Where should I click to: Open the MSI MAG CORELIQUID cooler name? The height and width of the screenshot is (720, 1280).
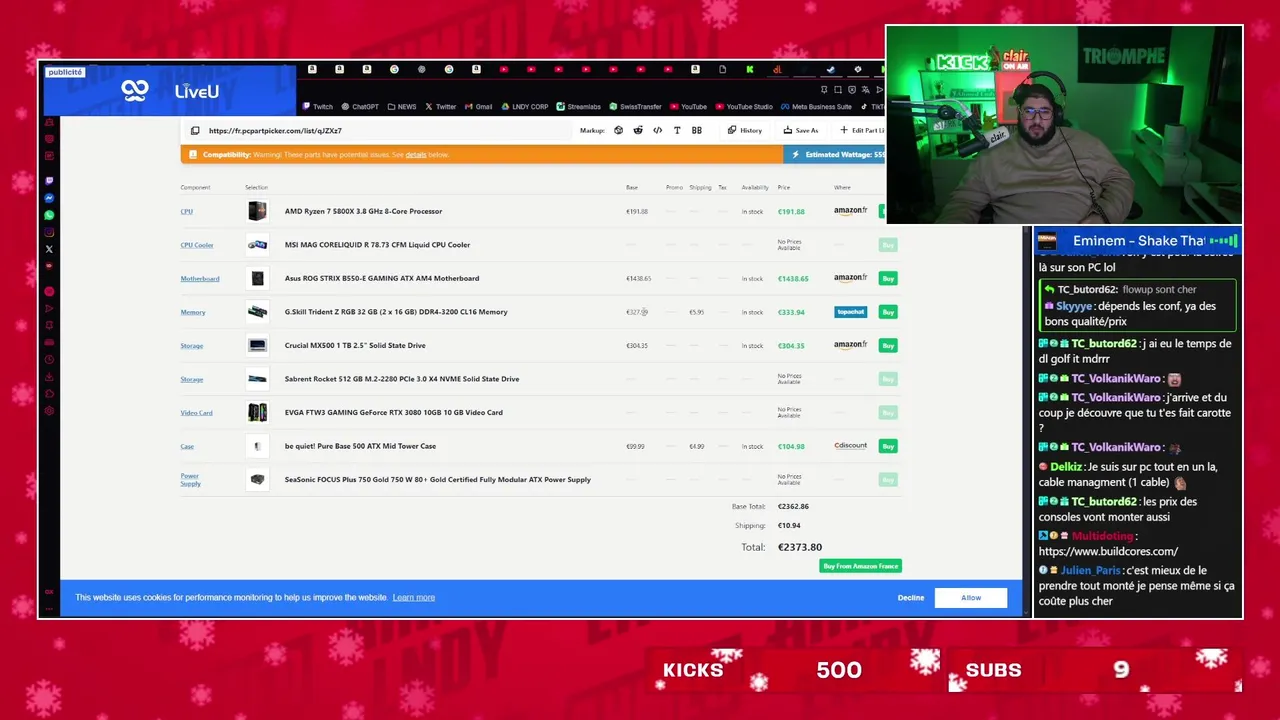click(377, 245)
